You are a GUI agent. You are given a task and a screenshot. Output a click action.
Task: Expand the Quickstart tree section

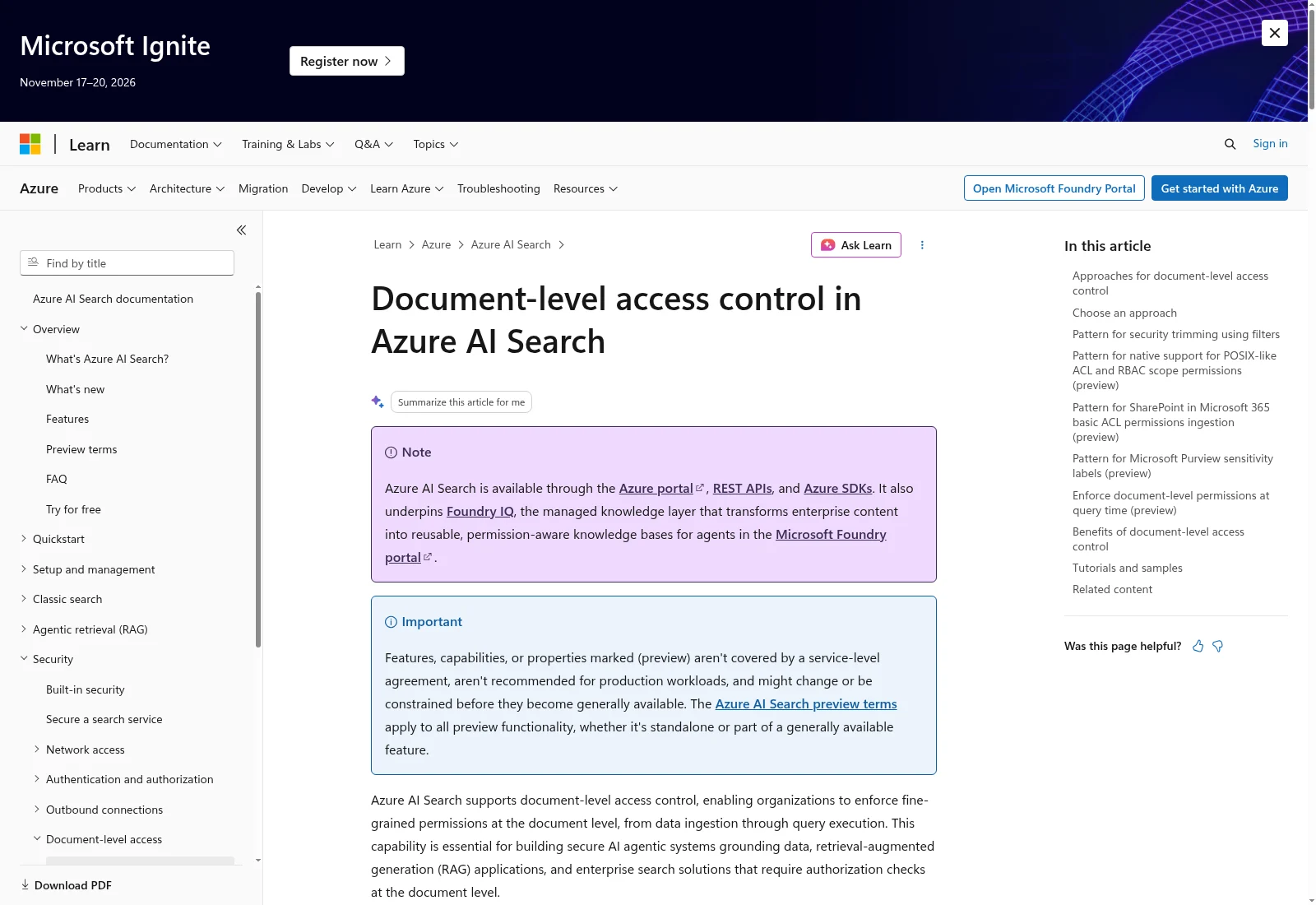(24, 539)
